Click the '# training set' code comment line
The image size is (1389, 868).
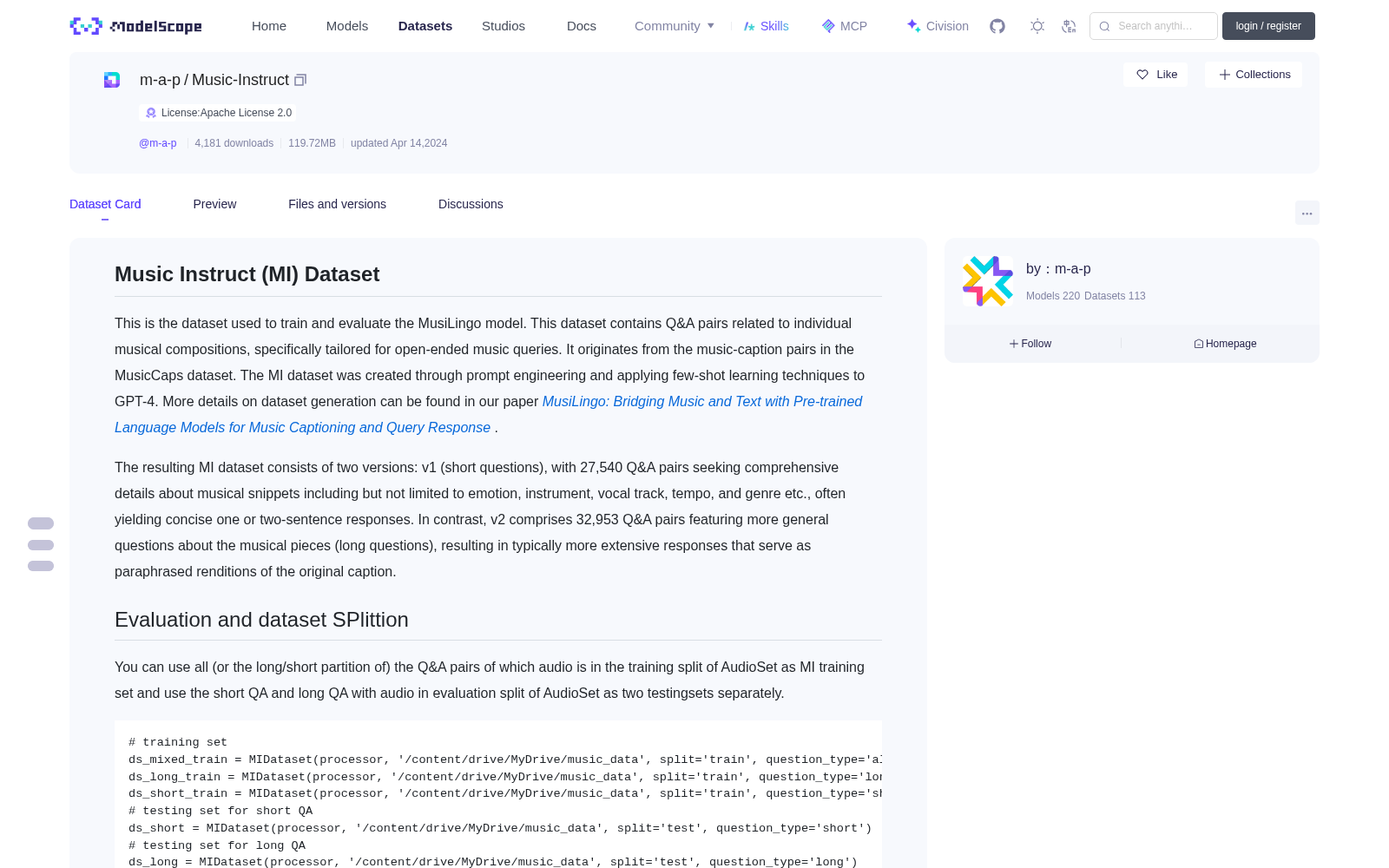click(x=178, y=742)
